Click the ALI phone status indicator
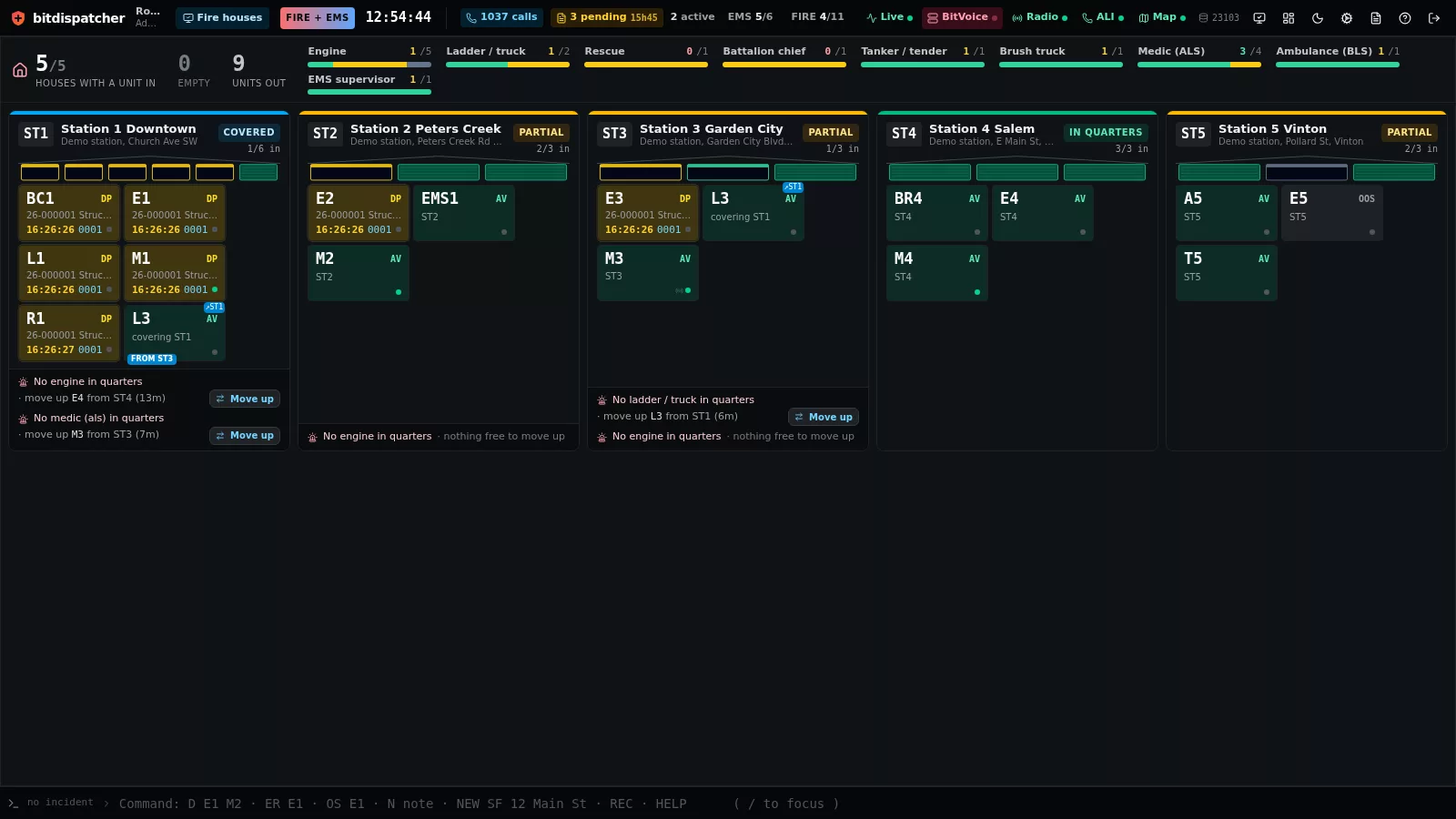This screenshot has height=819, width=1456. pos(1102,17)
